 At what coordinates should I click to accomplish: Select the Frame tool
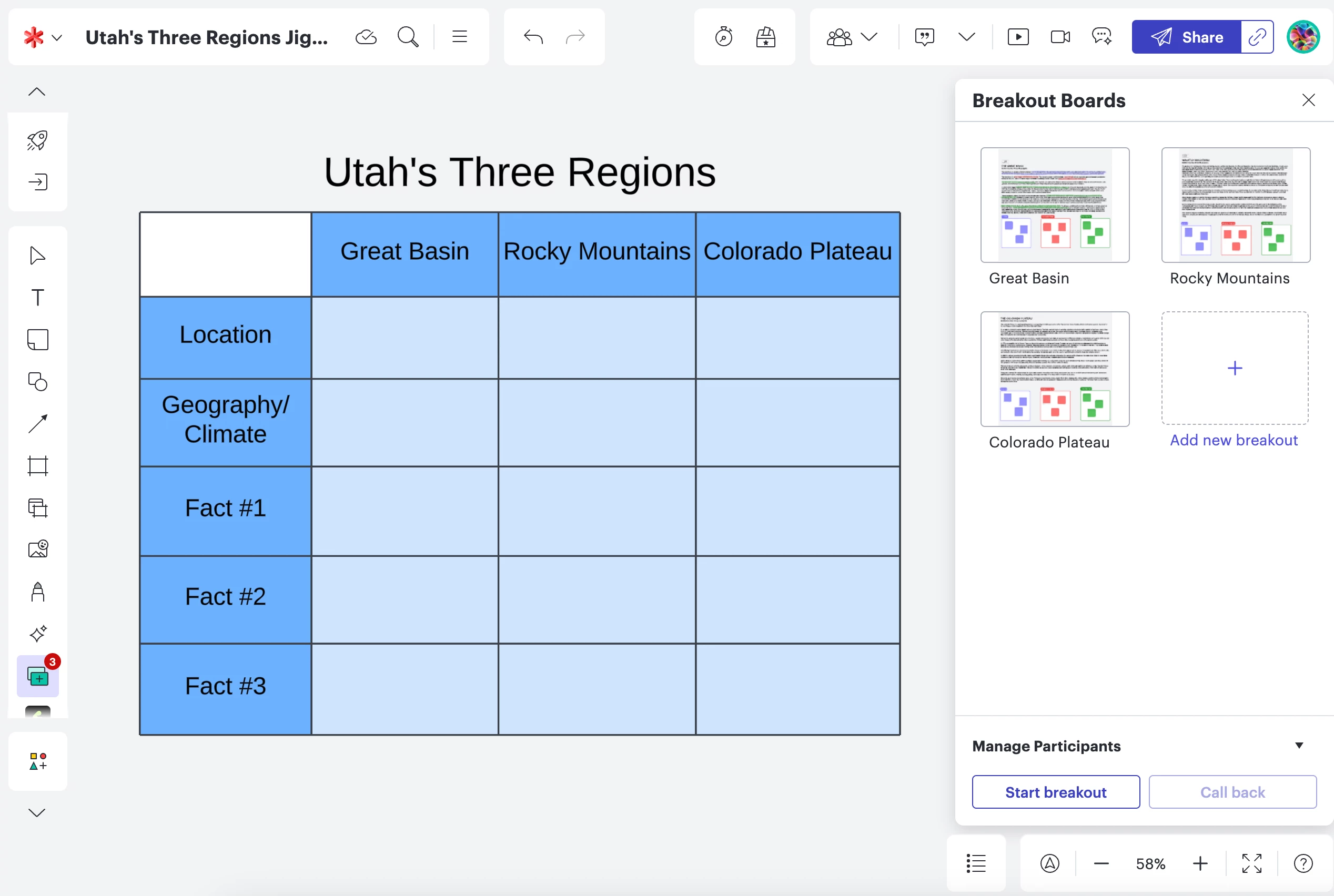pos(38,466)
